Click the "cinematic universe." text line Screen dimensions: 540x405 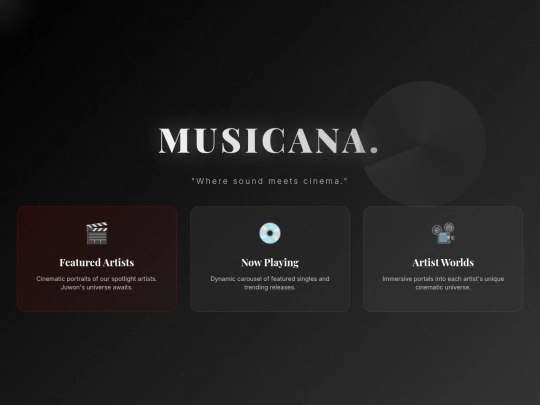pyautogui.click(x=443, y=287)
